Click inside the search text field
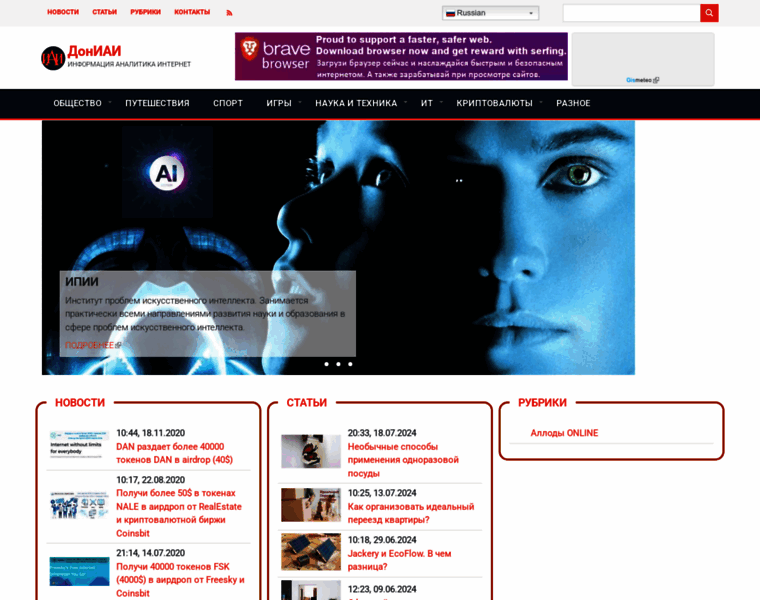 coord(632,13)
